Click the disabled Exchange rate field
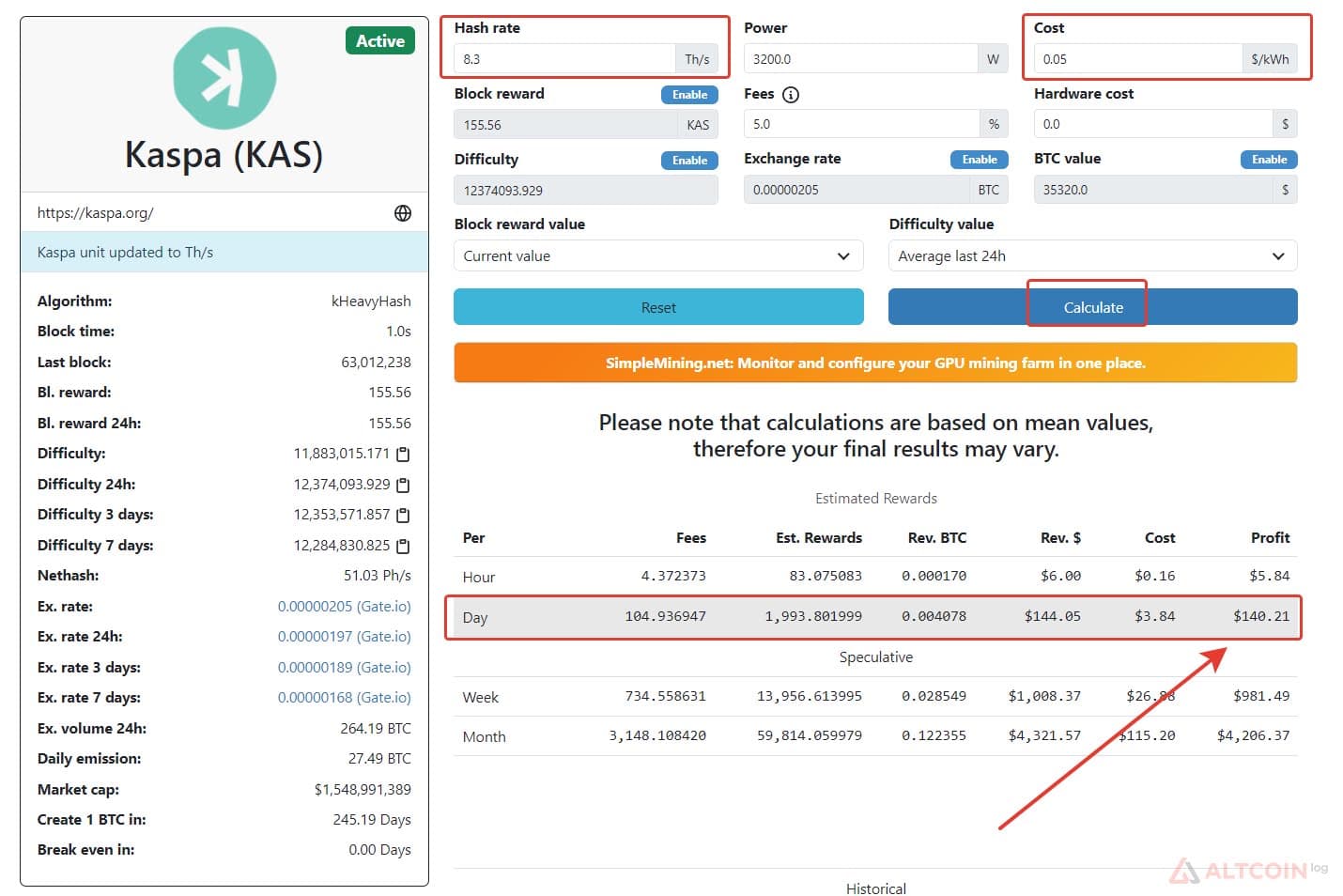1343x896 pixels. [856, 190]
